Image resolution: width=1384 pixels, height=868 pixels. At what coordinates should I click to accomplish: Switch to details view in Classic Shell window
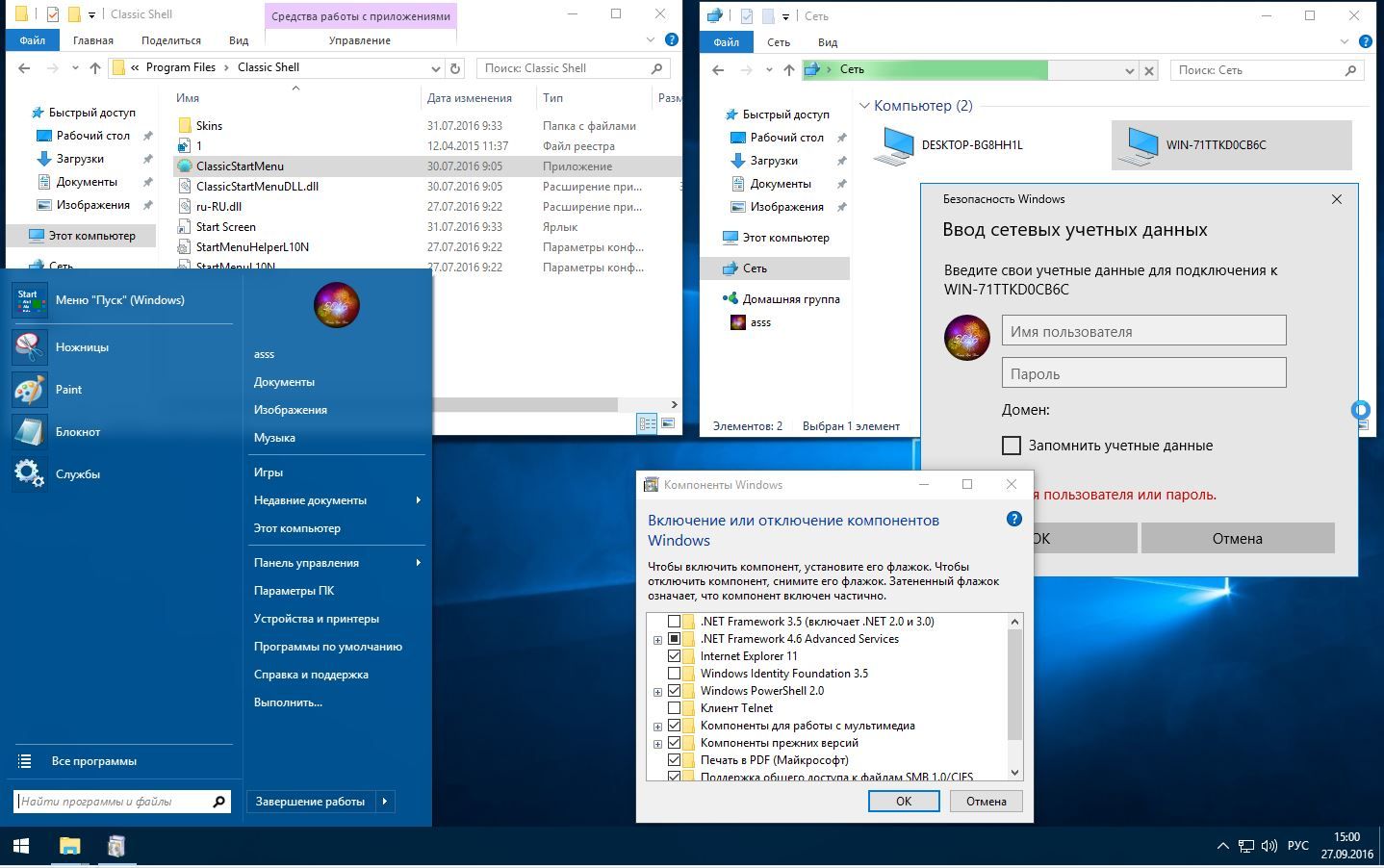pos(647,423)
